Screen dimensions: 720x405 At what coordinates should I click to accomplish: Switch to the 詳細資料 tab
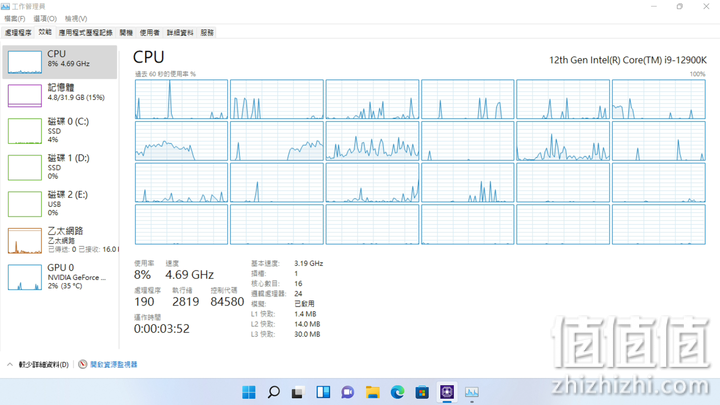pyautogui.click(x=180, y=33)
